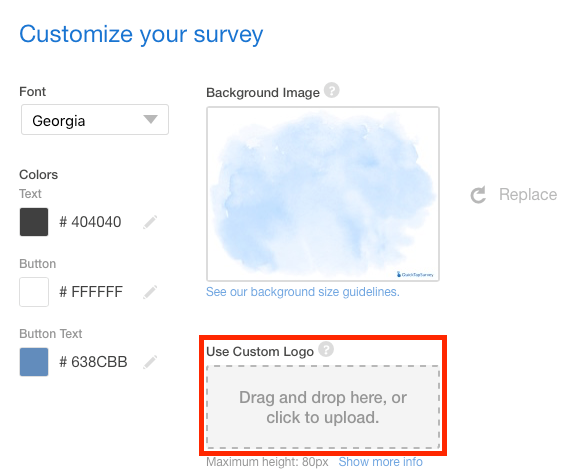Screen dimensions: 585x476
Task: Click the QuickTapSurvey watermark in background preview
Action: pos(415,274)
